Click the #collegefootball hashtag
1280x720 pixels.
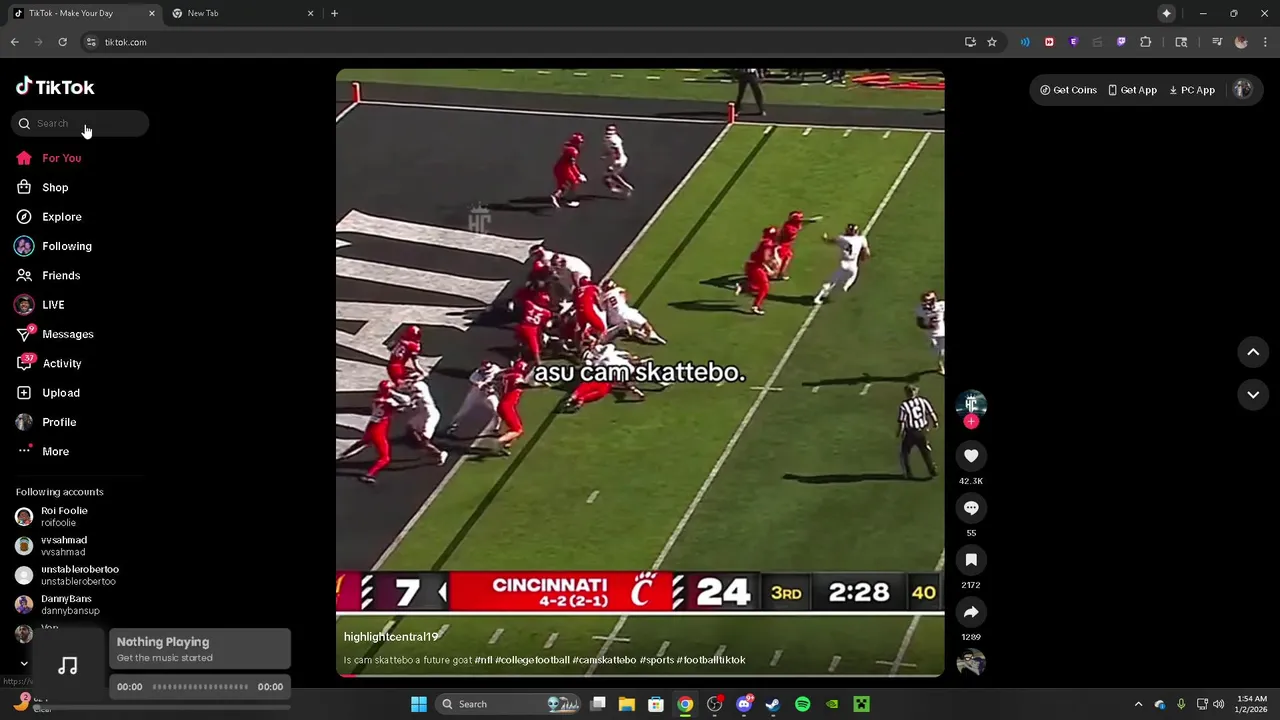tap(532, 660)
